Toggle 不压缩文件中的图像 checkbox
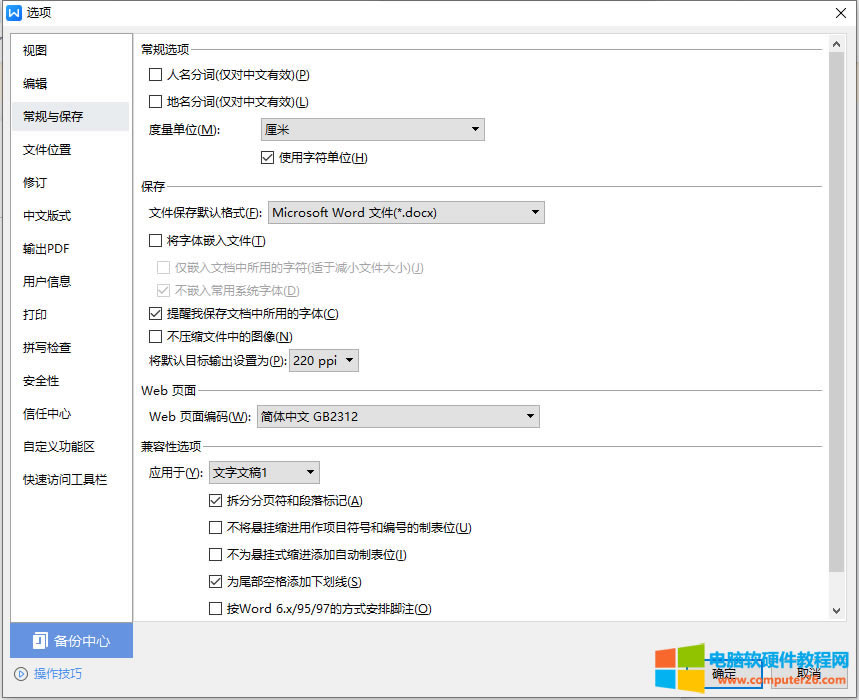 pos(155,337)
